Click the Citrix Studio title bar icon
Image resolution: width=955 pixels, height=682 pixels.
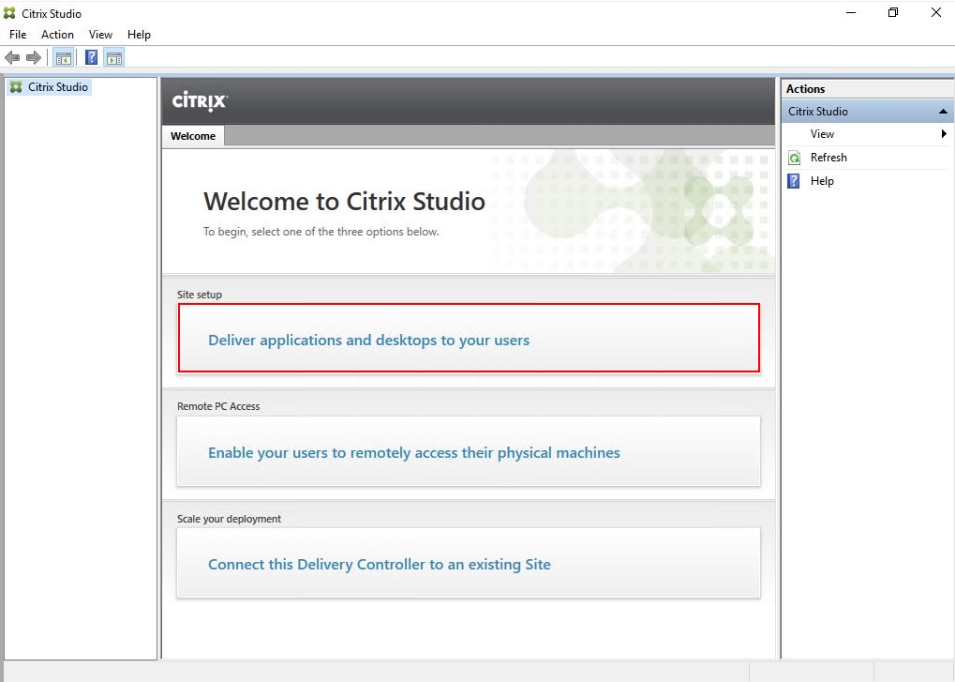(10, 11)
